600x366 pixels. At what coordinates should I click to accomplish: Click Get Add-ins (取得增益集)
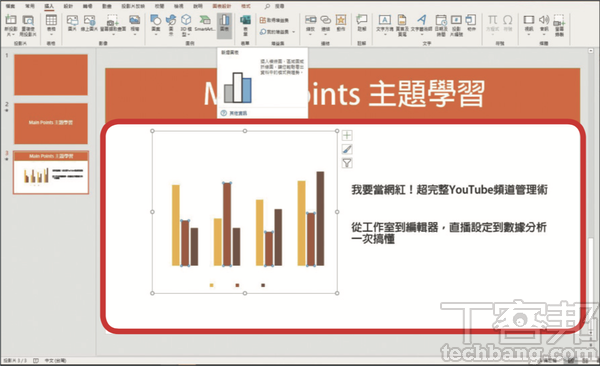(x=274, y=20)
